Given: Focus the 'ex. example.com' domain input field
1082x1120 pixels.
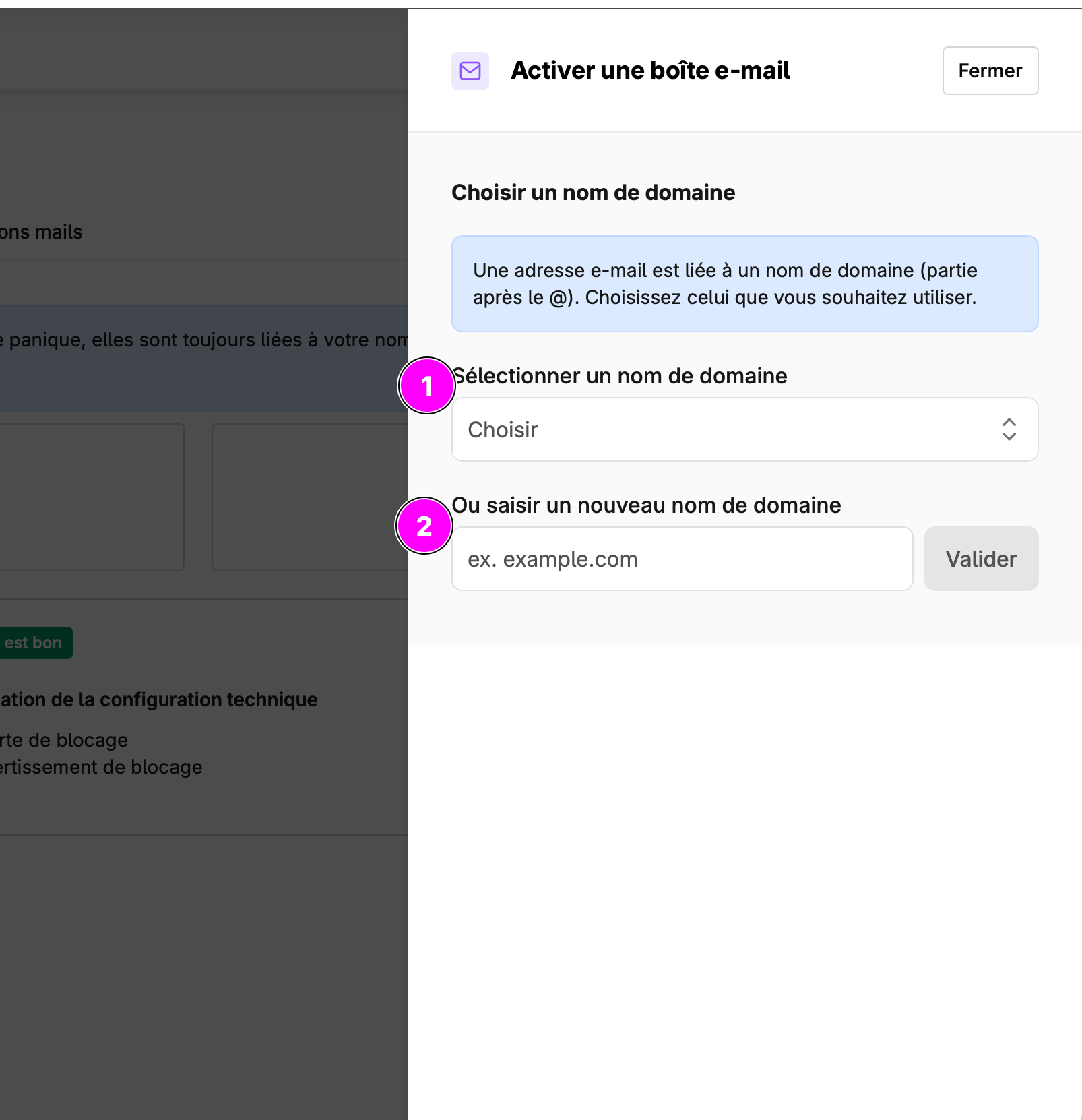Looking at the screenshot, I should point(682,559).
